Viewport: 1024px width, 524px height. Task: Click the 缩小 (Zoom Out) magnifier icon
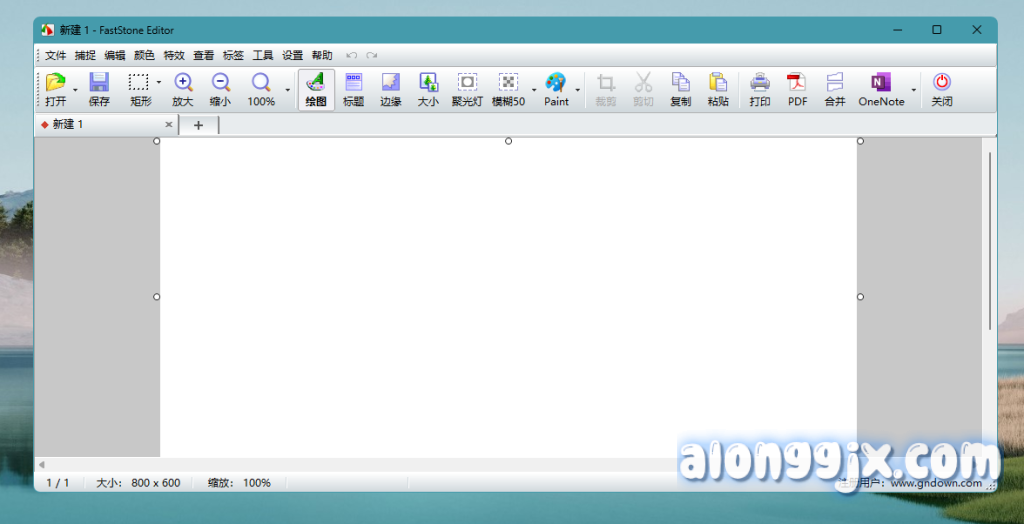point(220,89)
